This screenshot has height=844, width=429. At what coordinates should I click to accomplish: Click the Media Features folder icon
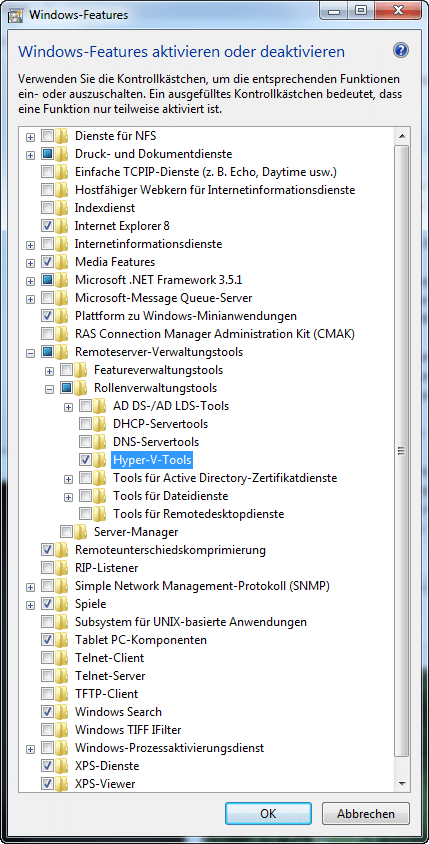(x=62, y=262)
